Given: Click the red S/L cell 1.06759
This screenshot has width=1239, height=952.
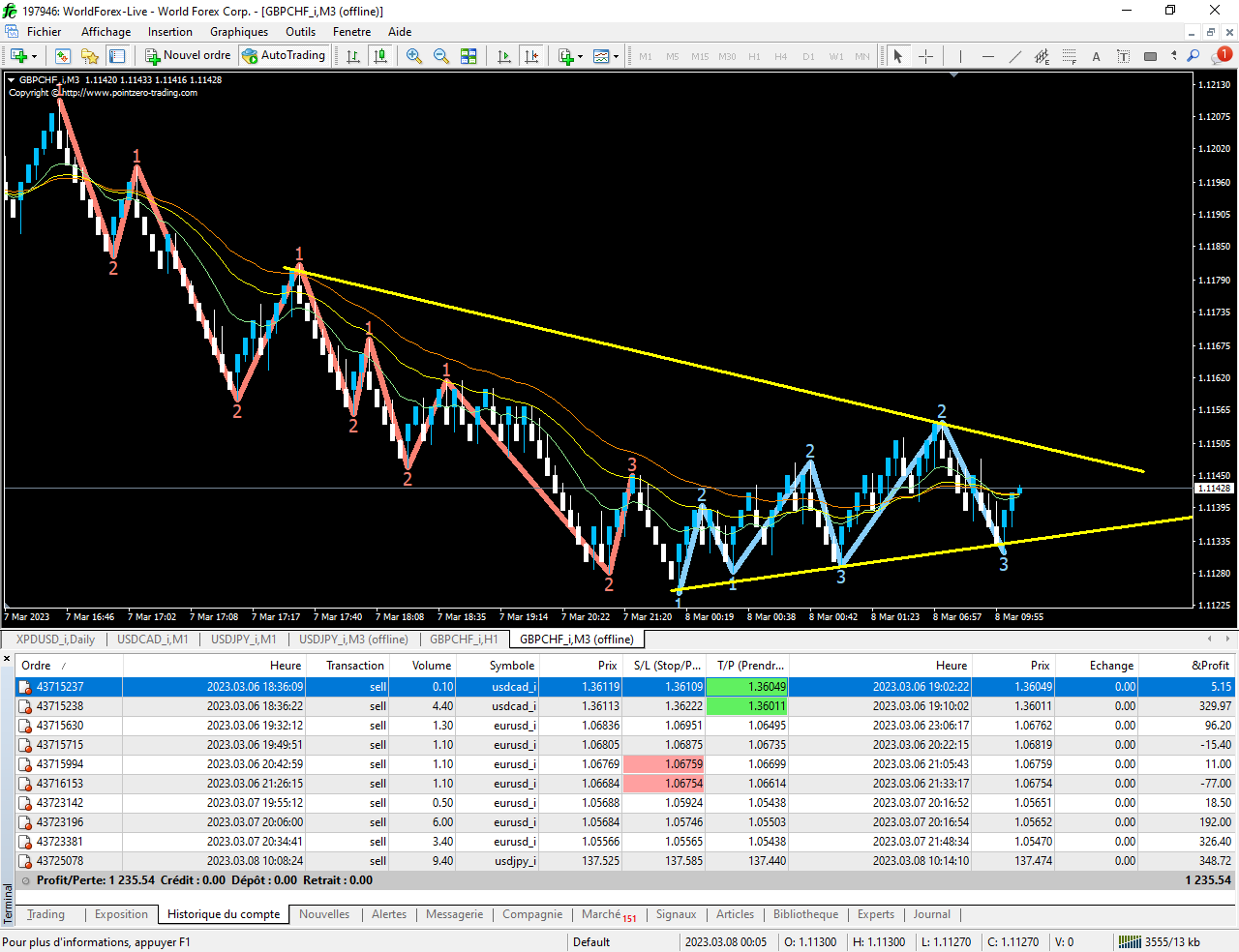Looking at the screenshot, I should coord(664,764).
